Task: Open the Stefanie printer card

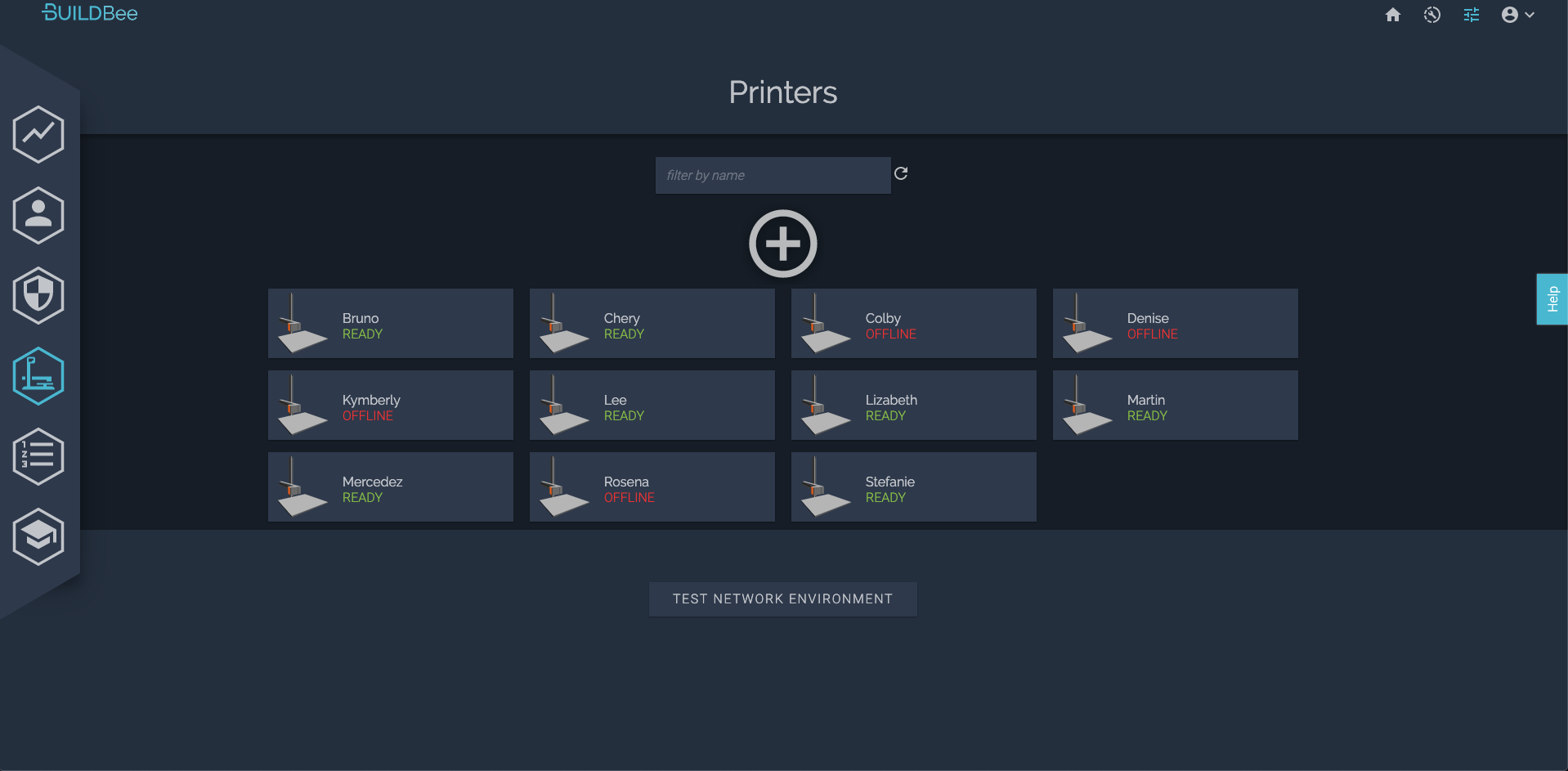Action: click(914, 486)
